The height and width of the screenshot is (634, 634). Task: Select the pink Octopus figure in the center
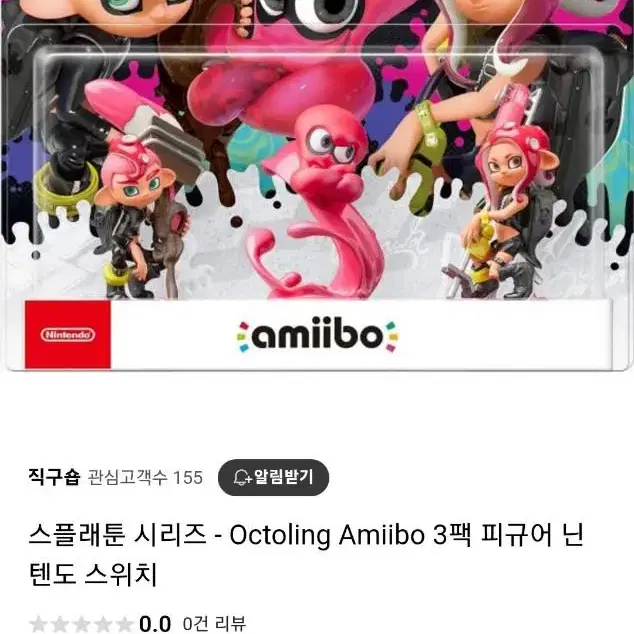(x=315, y=202)
